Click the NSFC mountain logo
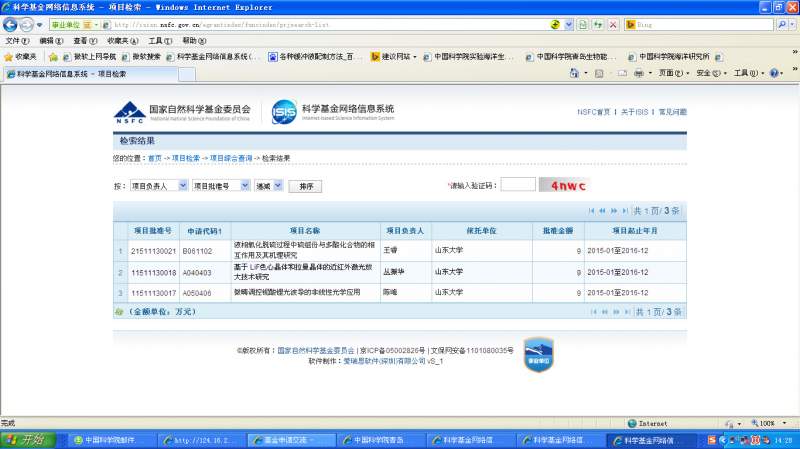The image size is (800, 449). coord(129,112)
